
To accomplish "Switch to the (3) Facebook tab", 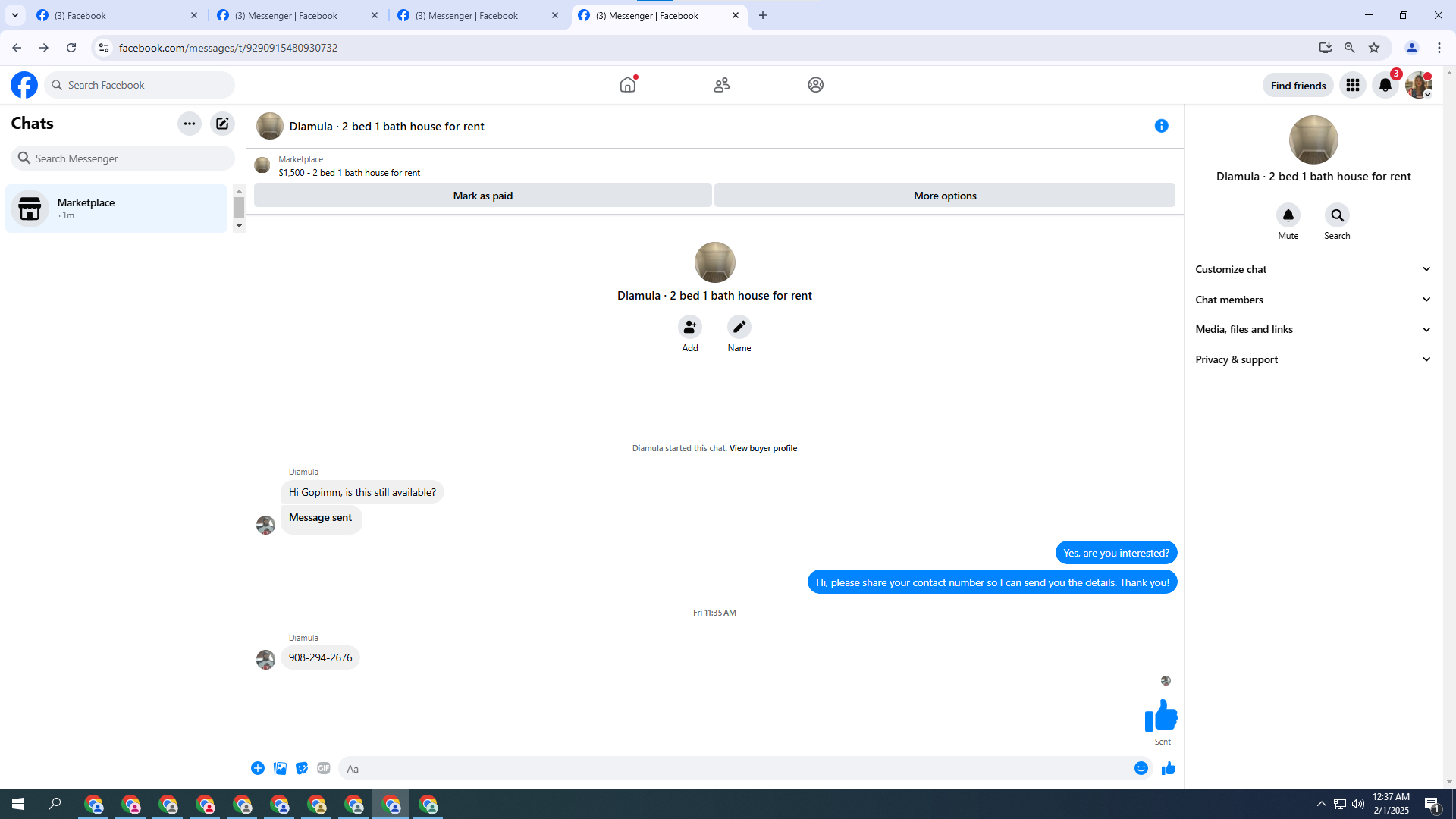I will click(x=116, y=15).
